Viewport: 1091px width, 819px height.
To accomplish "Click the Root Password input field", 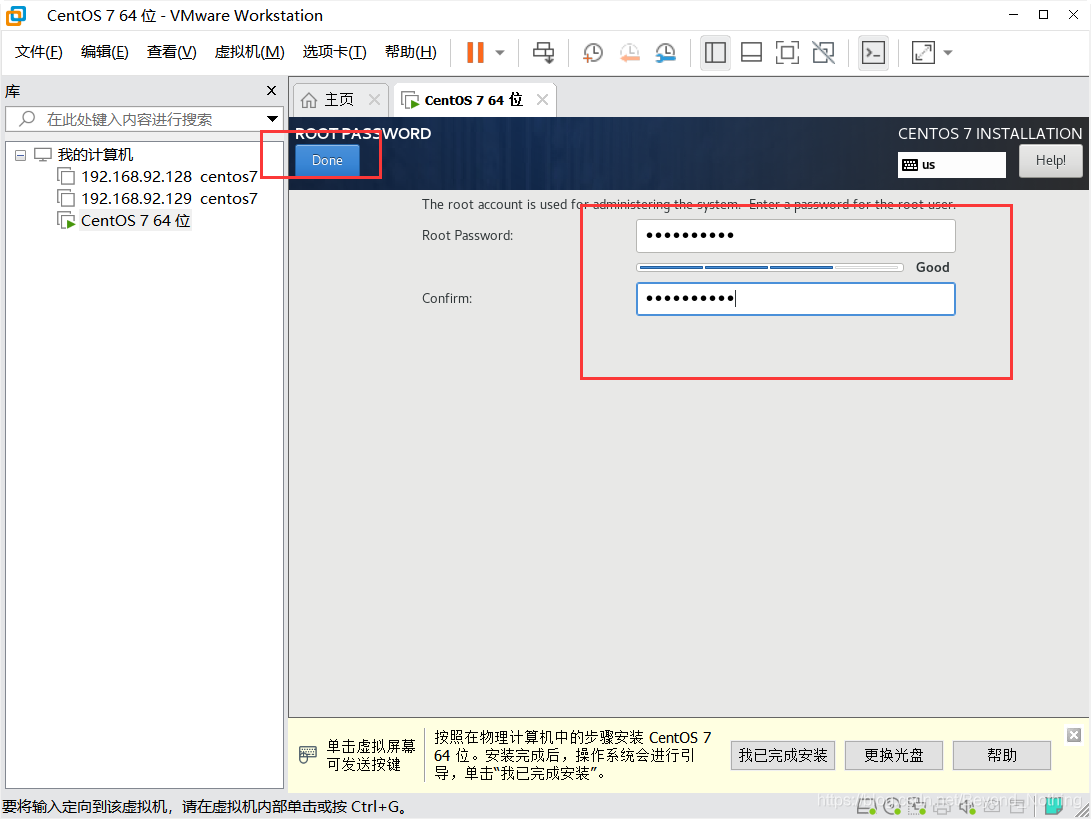I will point(795,236).
